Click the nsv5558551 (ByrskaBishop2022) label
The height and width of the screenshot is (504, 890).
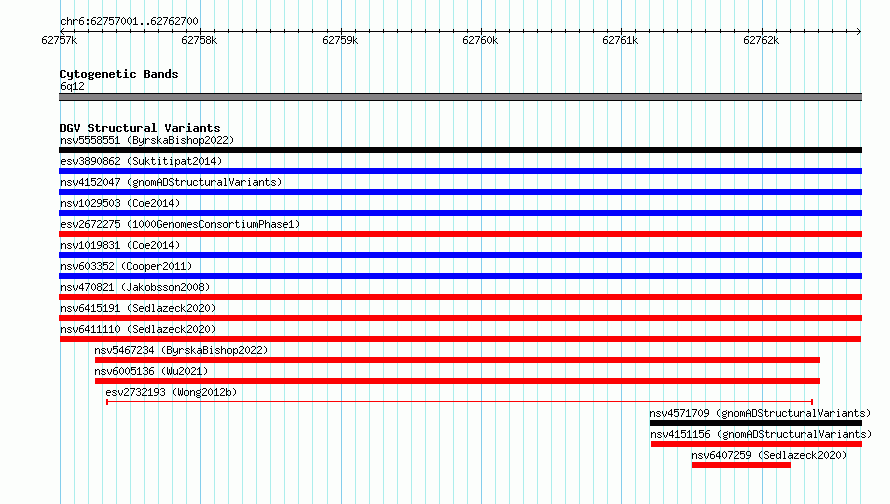point(147,140)
